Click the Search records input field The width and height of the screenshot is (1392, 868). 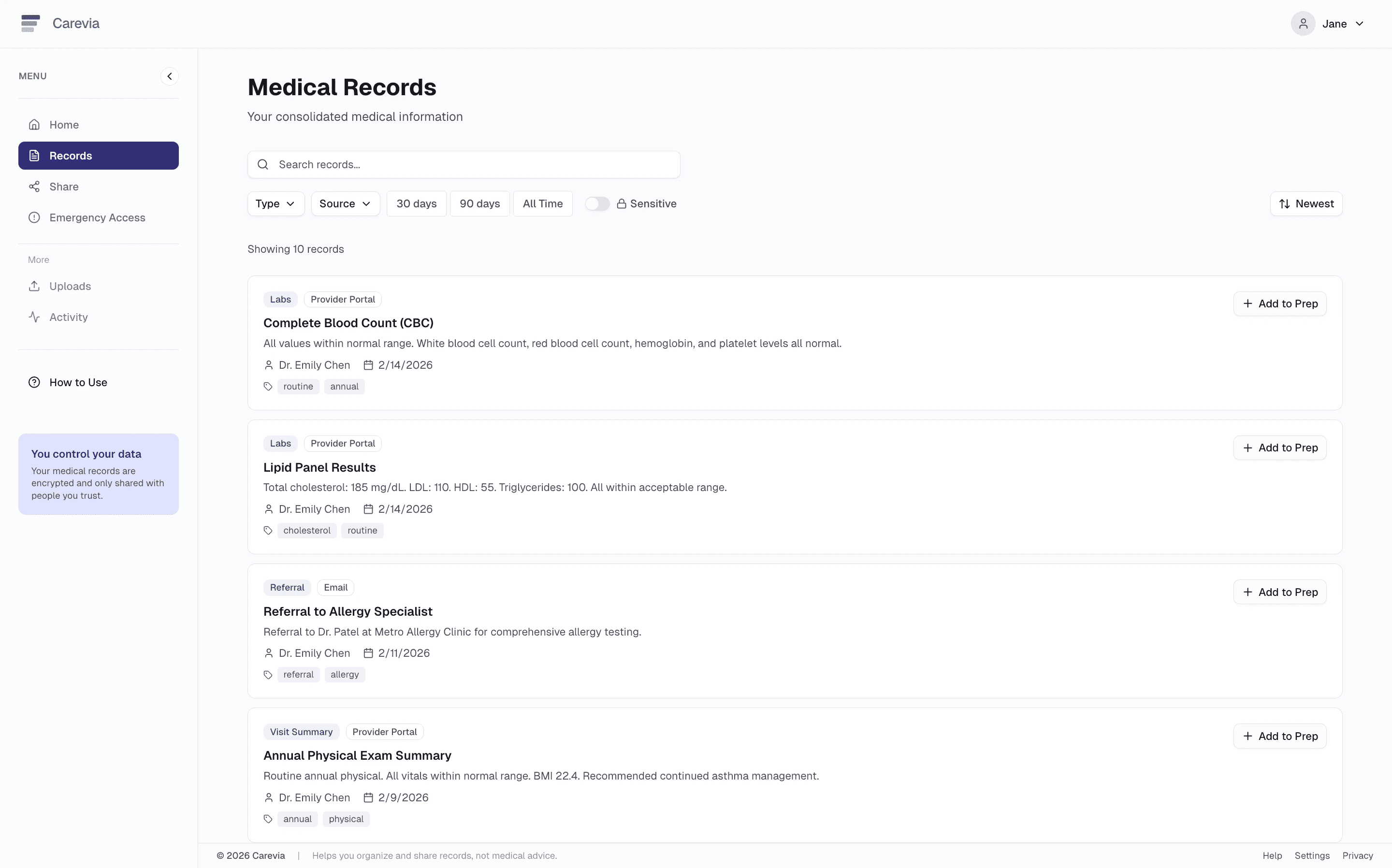464,165
